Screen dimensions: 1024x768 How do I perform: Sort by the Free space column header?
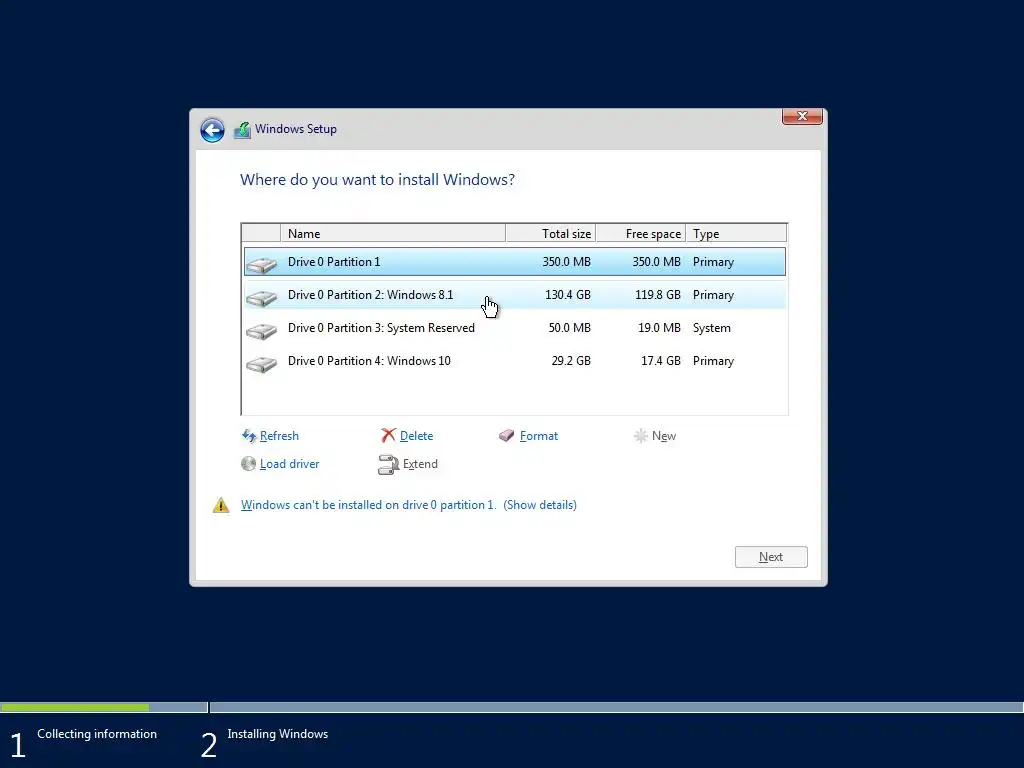click(641, 233)
